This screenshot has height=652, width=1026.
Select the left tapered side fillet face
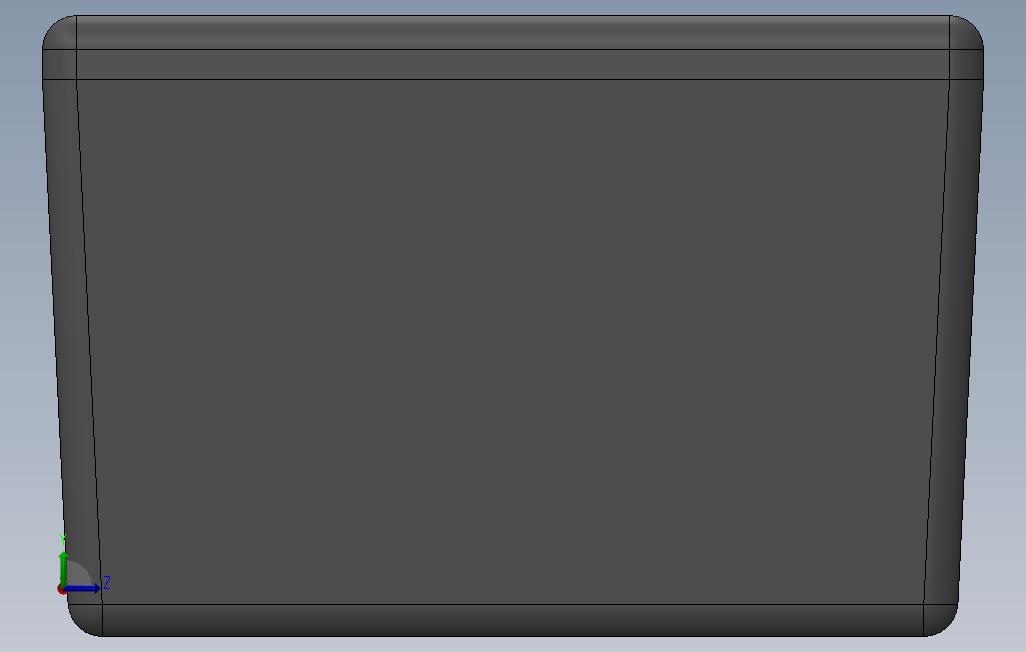click(72, 340)
